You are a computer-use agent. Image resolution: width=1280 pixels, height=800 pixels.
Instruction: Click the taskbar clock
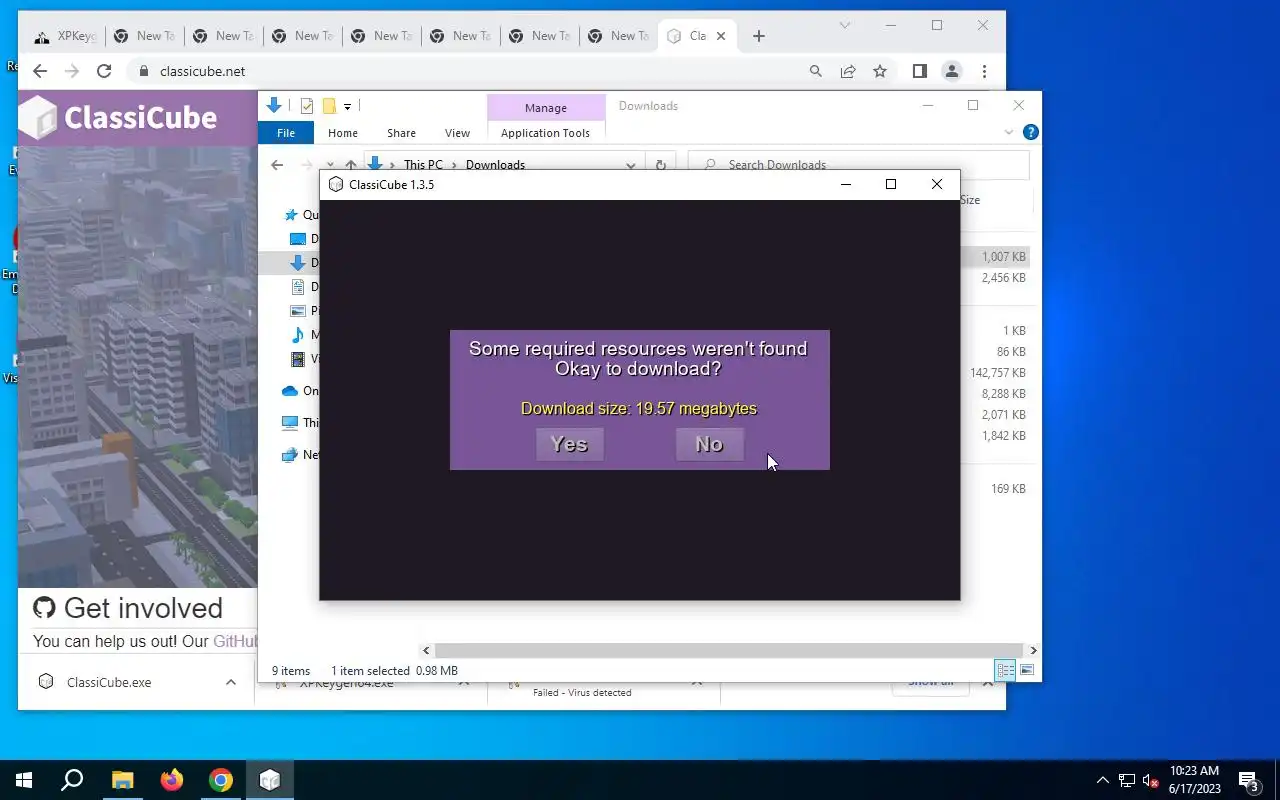coord(1194,780)
